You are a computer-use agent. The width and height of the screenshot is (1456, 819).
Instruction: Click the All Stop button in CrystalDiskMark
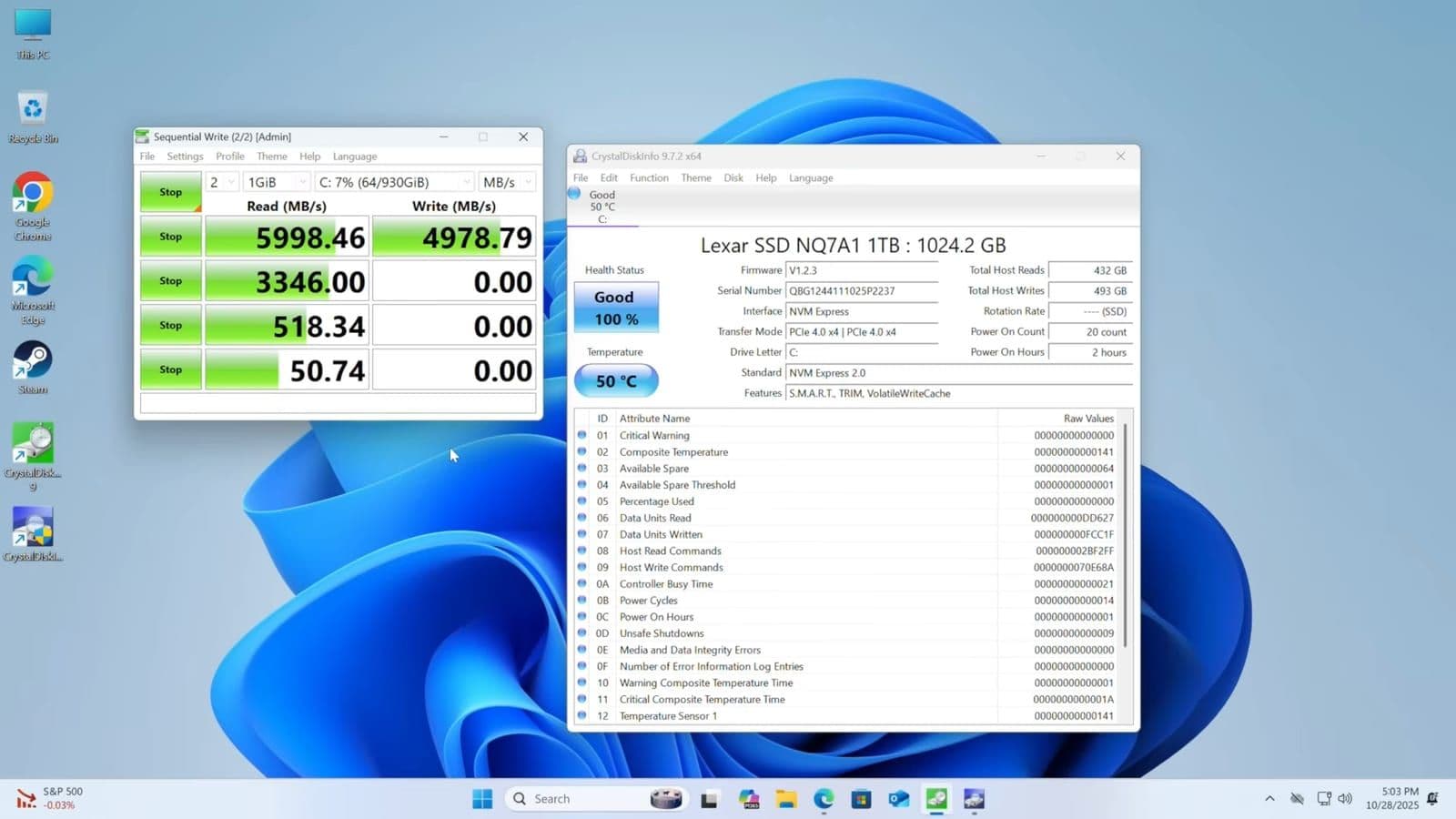170,192
